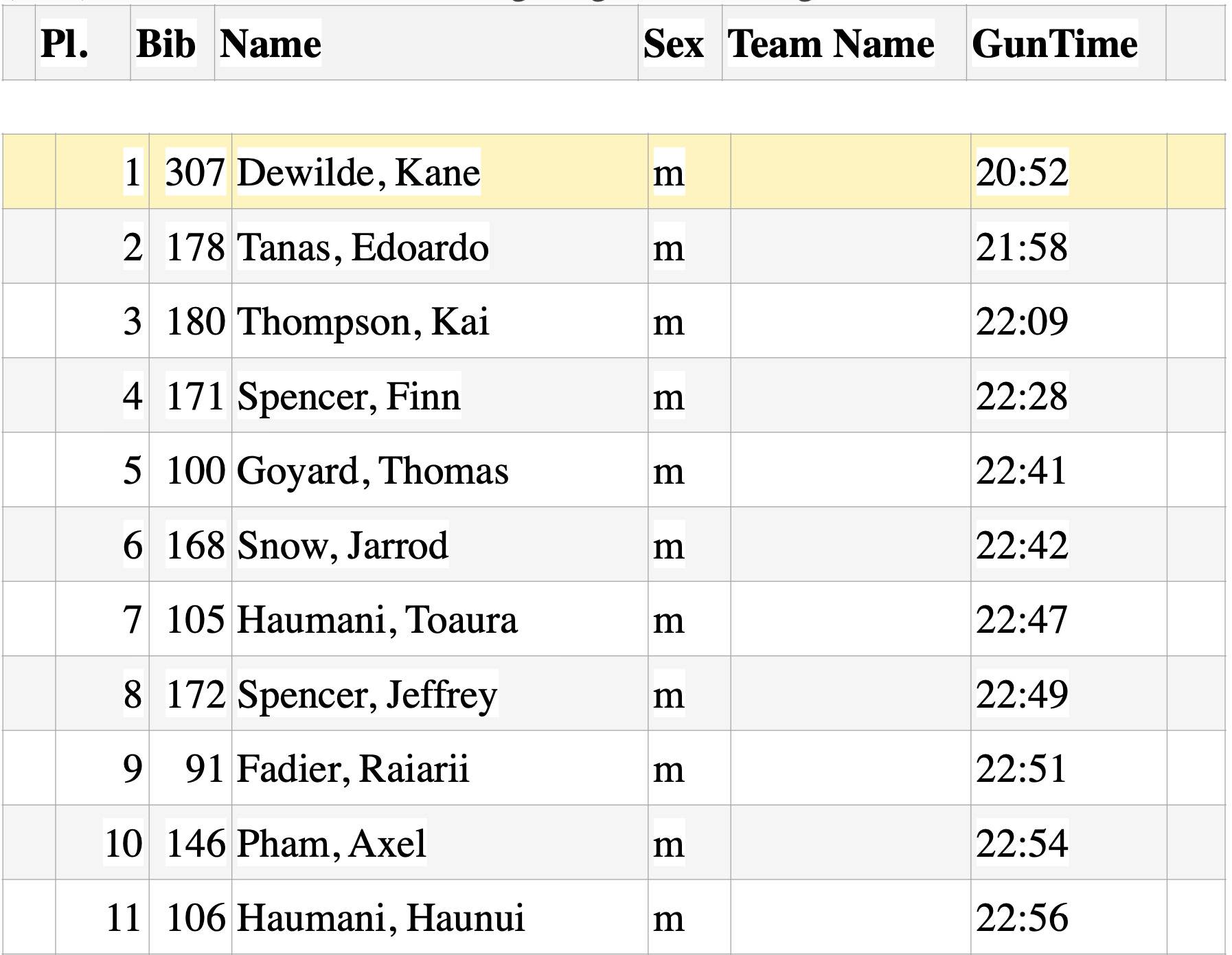Image resolution: width=1232 pixels, height=955 pixels.
Task: Sort by the Name column header
Action: (271, 44)
